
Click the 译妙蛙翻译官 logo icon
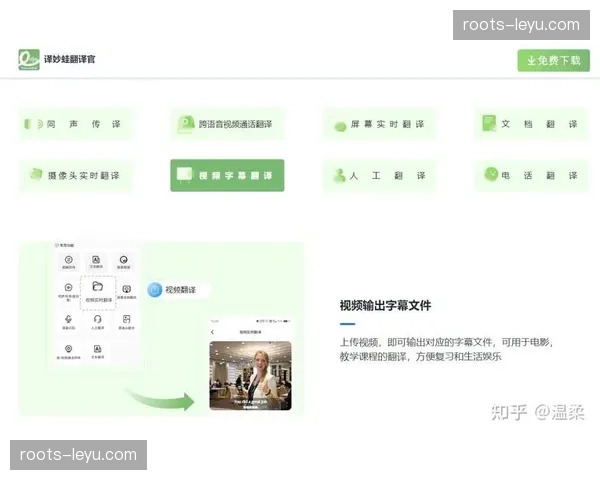(29, 59)
